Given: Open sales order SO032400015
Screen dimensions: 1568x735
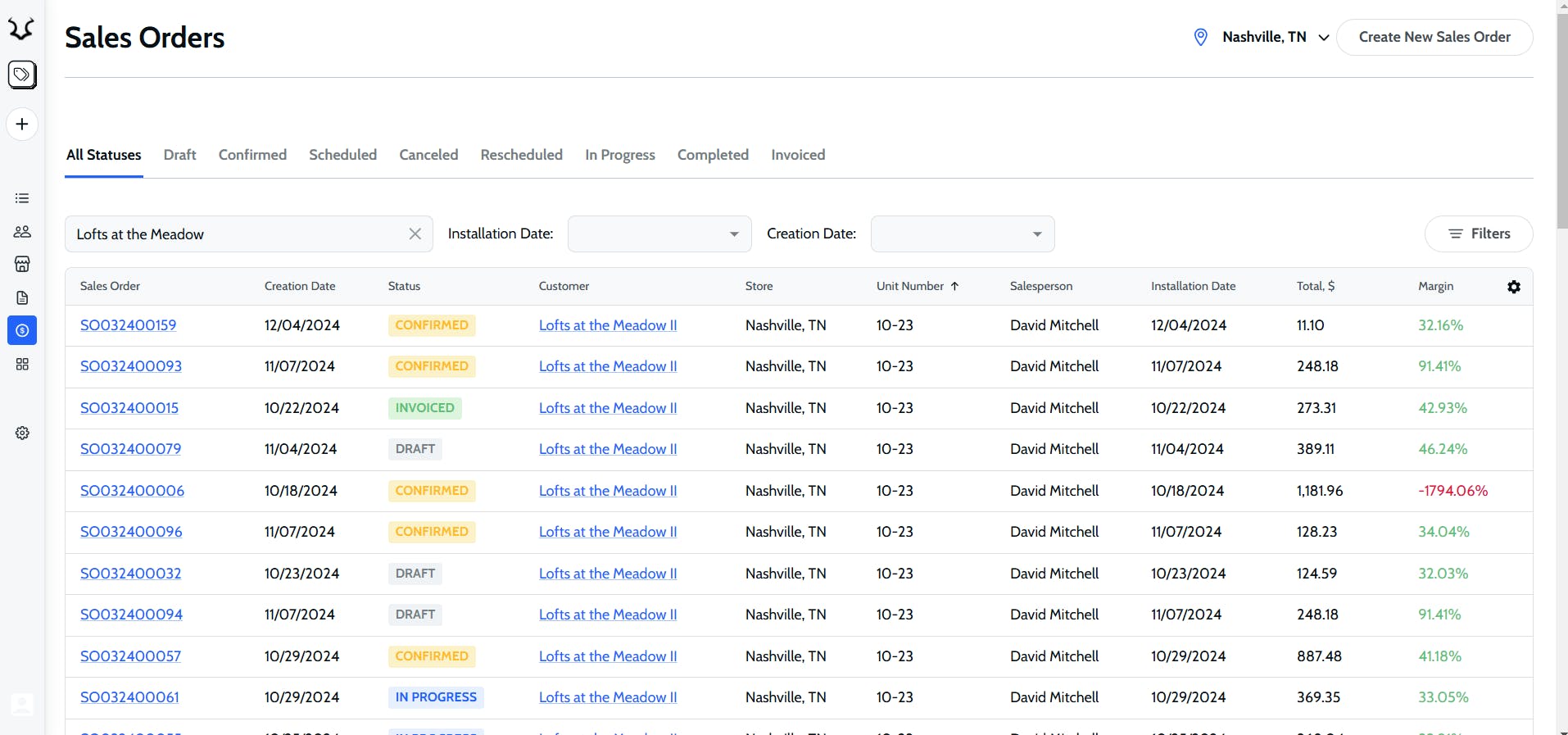Looking at the screenshot, I should [129, 408].
